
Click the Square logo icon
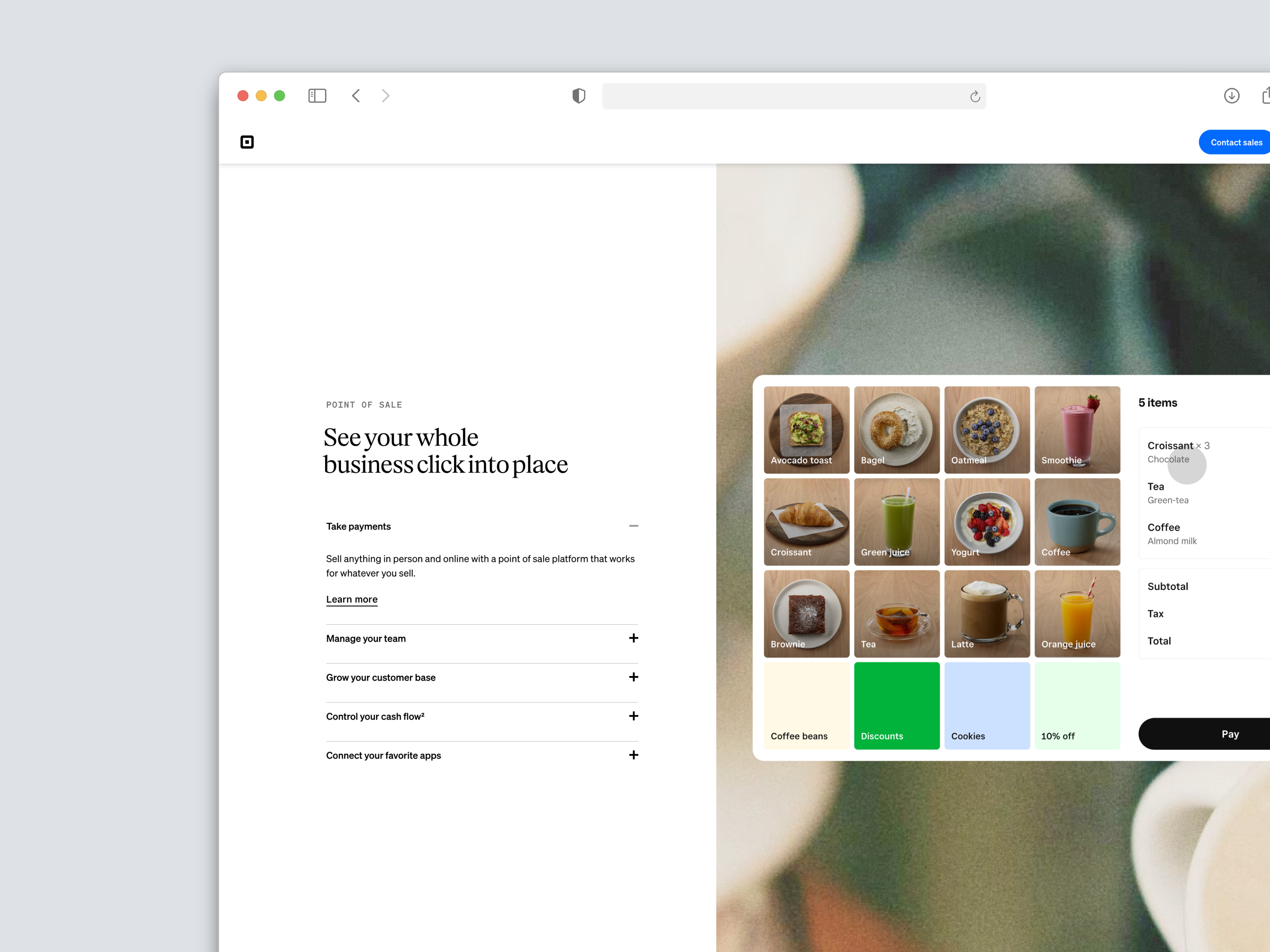coord(247,142)
